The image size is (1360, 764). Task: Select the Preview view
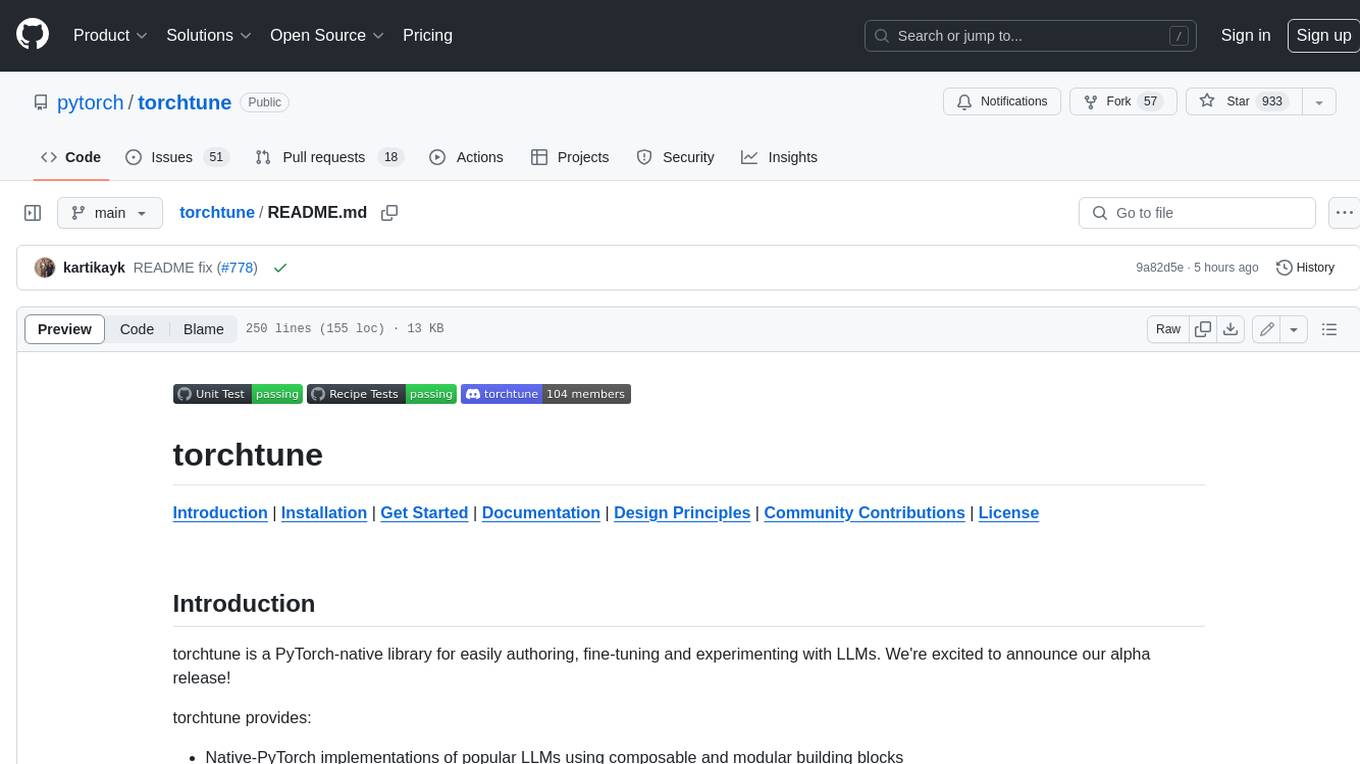click(x=65, y=329)
